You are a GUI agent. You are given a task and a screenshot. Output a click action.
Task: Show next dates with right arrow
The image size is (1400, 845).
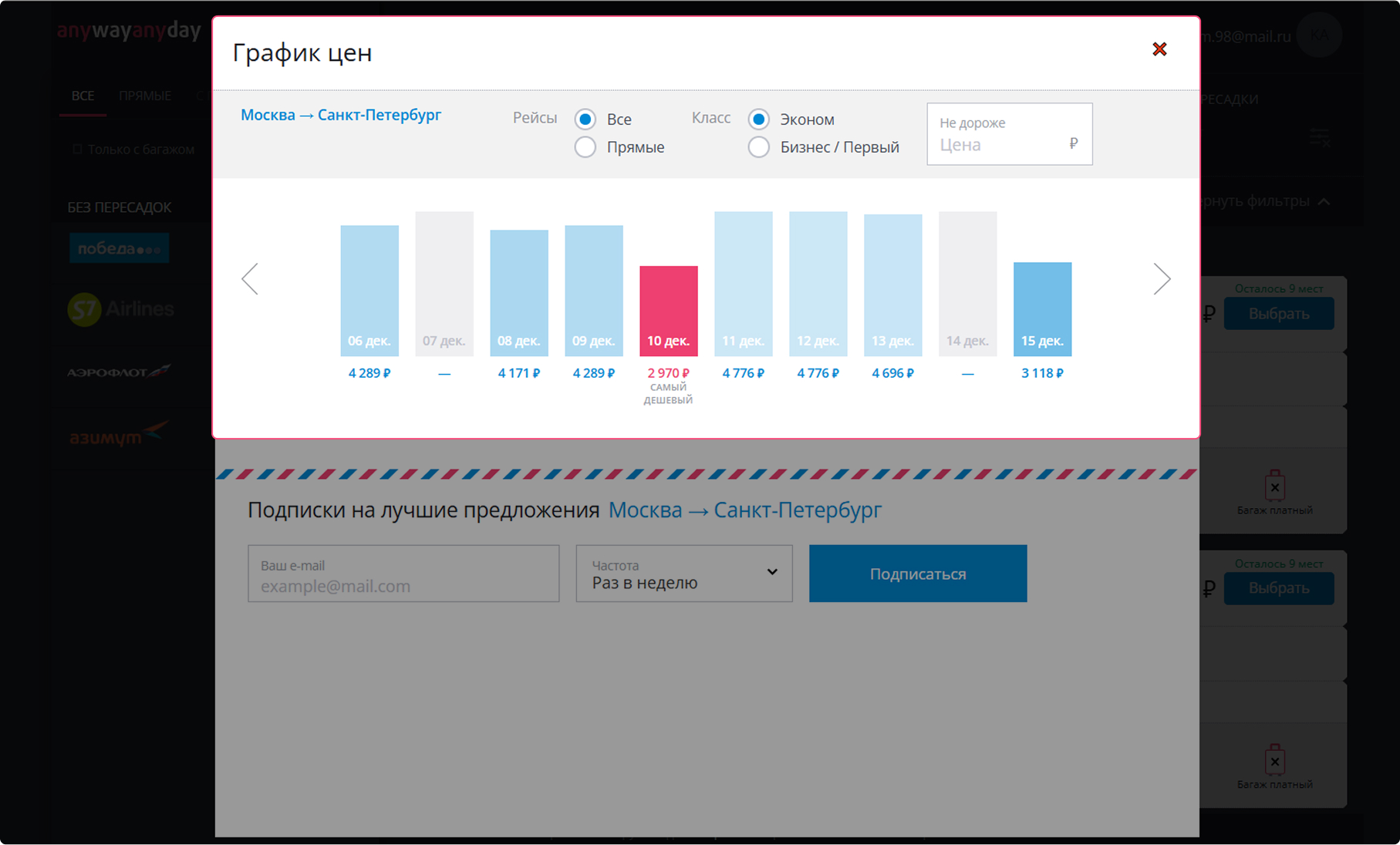(1162, 279)
